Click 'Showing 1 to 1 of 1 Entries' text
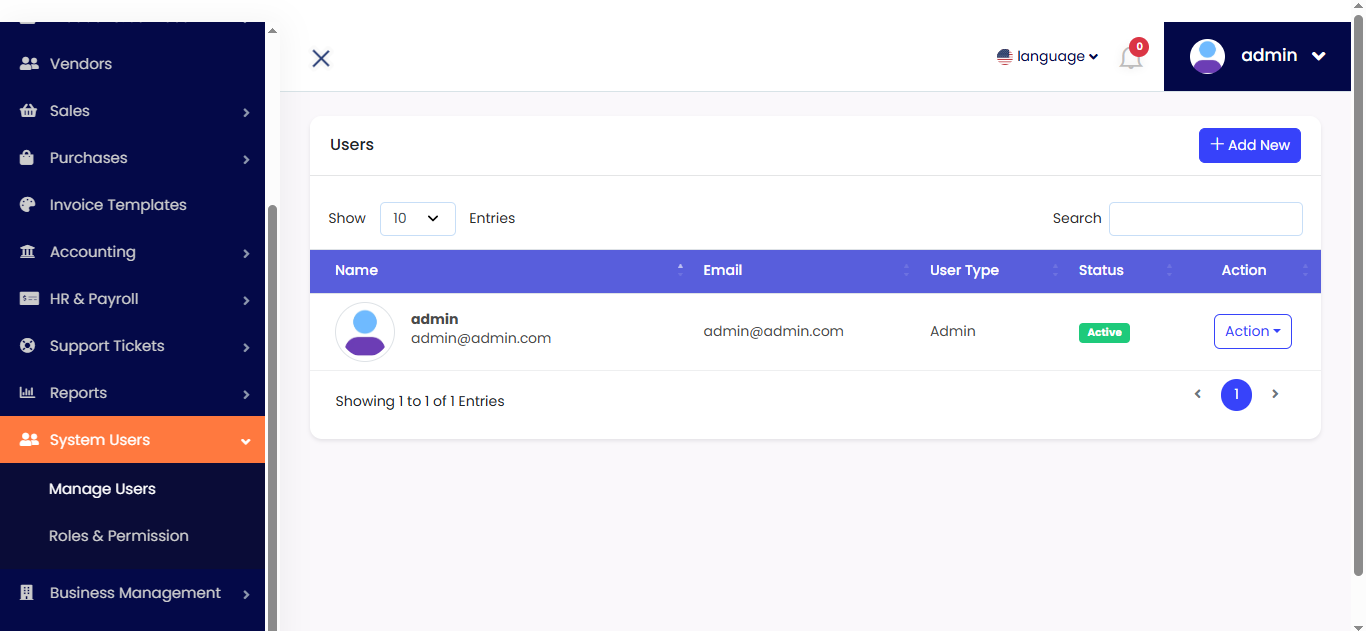This screenshot has height=631, width=1366. (420, 401)
